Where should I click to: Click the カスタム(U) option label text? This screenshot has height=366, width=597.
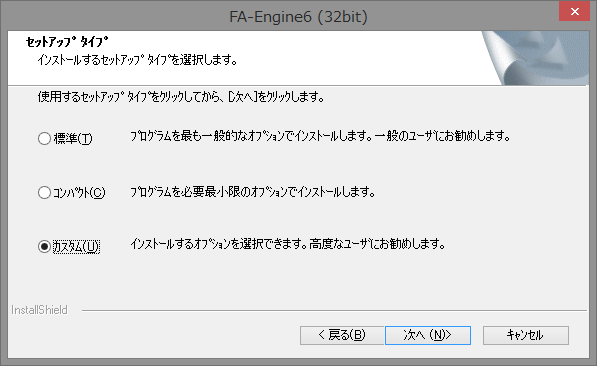76,247
